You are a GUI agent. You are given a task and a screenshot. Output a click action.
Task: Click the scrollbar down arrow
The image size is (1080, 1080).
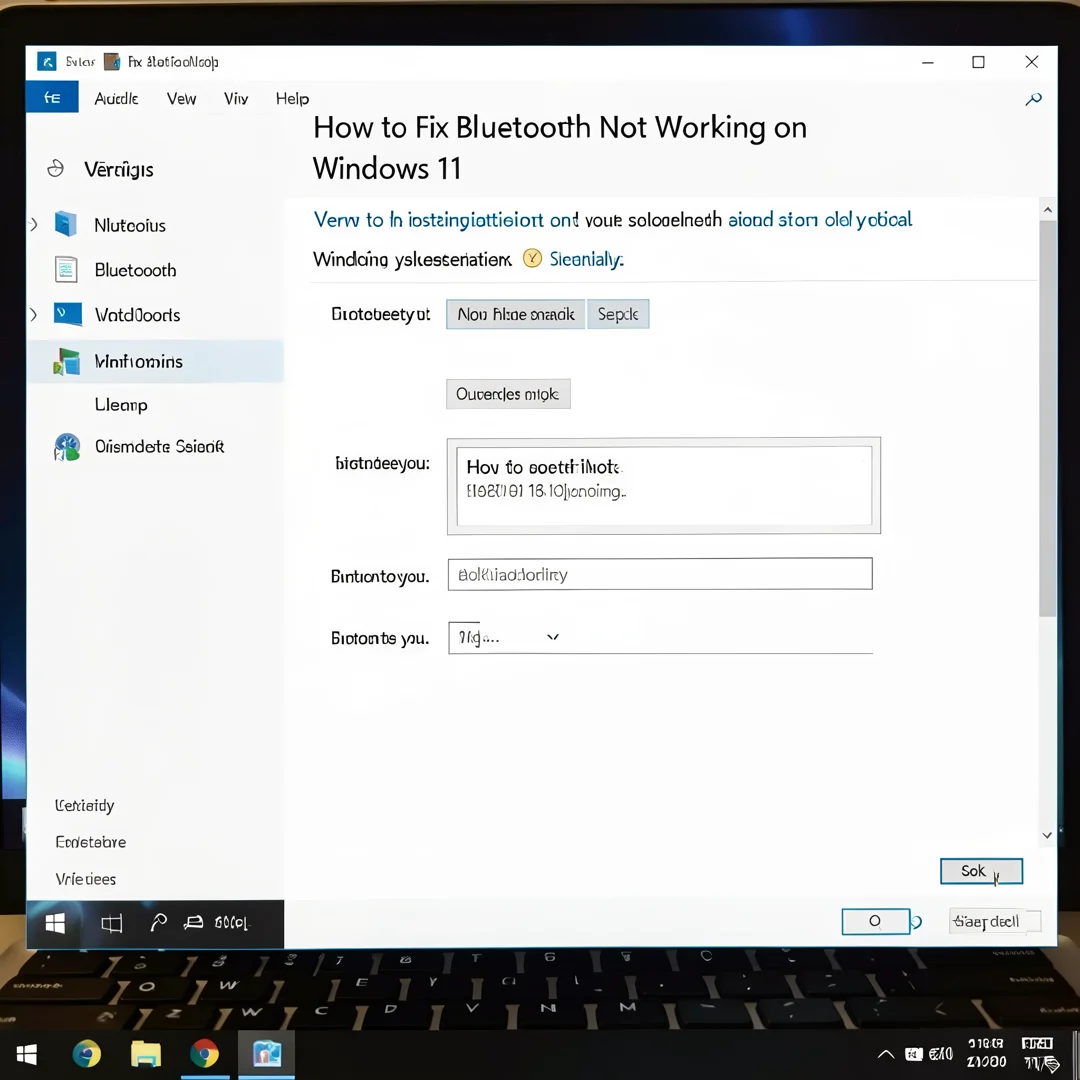(x=1048, y=835)
